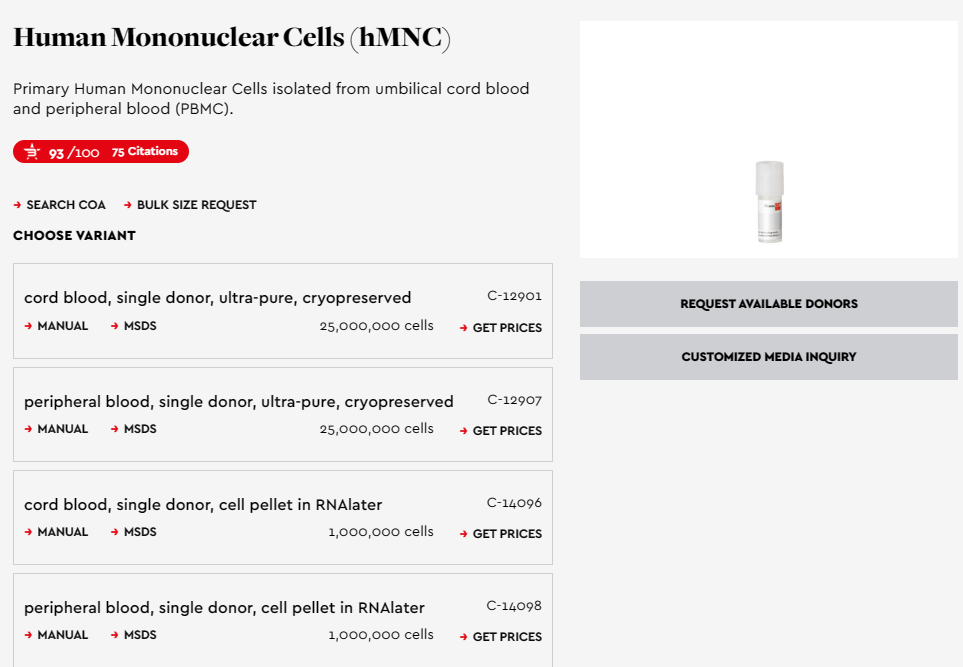Open MANUAL for C-14096 RNAlater variant
The image size is (963, 667).
(57, 532)
